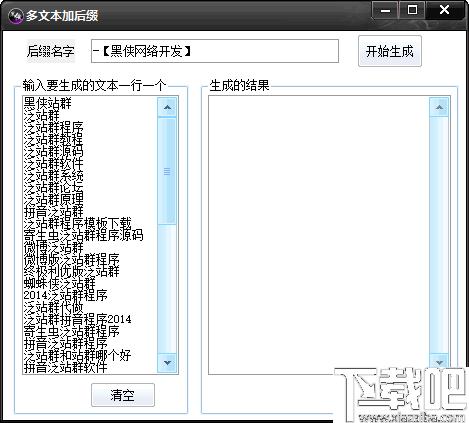Click the 开始生成 button

tap(390, 51)
